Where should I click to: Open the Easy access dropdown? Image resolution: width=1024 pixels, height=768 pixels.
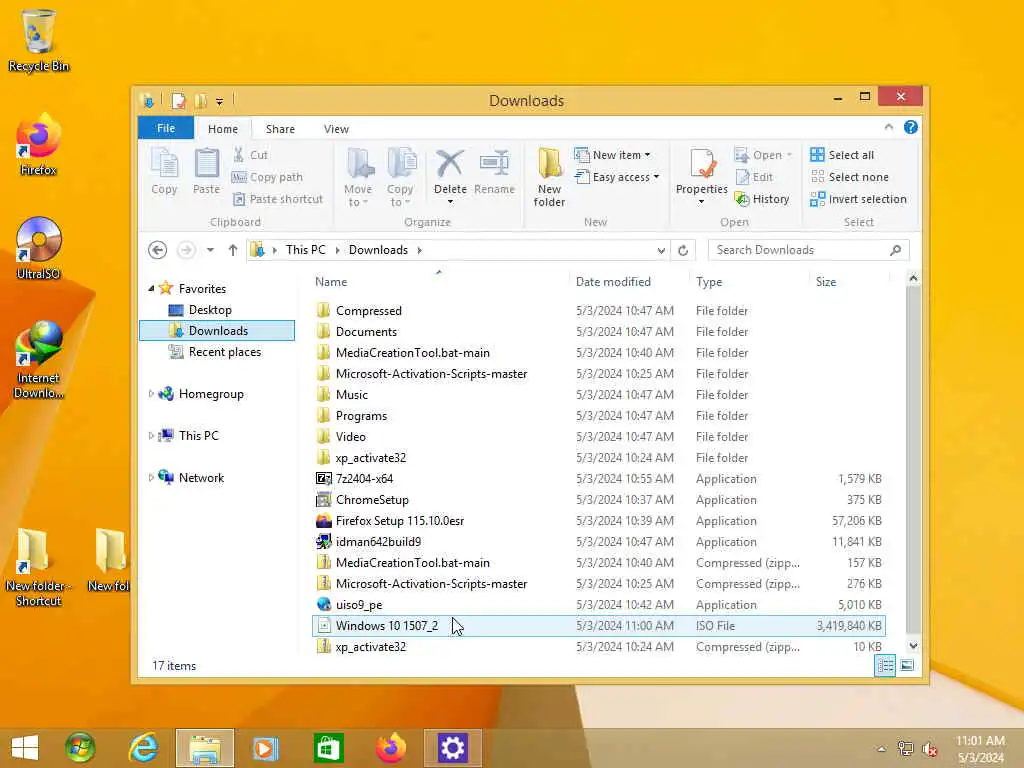pos(617,177)
